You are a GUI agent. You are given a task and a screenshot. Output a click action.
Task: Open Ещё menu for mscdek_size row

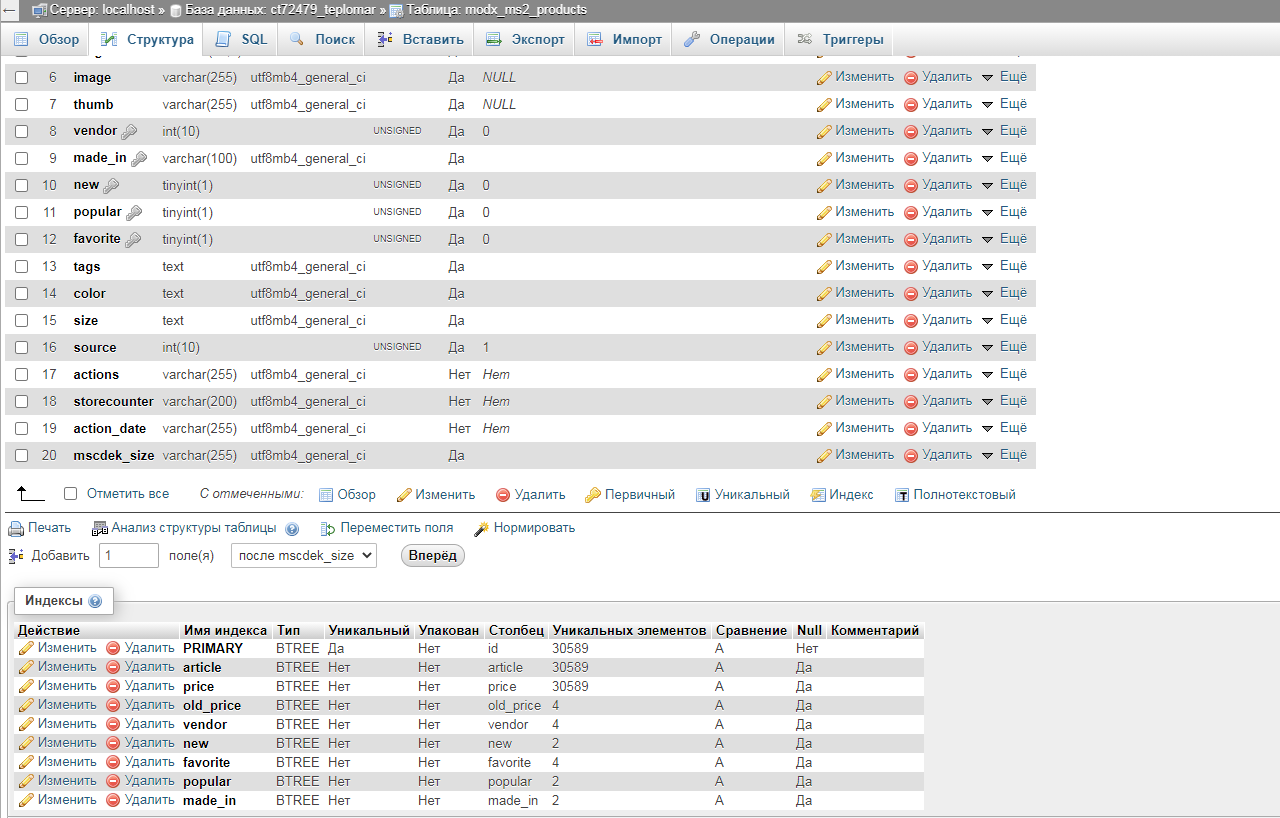(x=1004, y=455)
